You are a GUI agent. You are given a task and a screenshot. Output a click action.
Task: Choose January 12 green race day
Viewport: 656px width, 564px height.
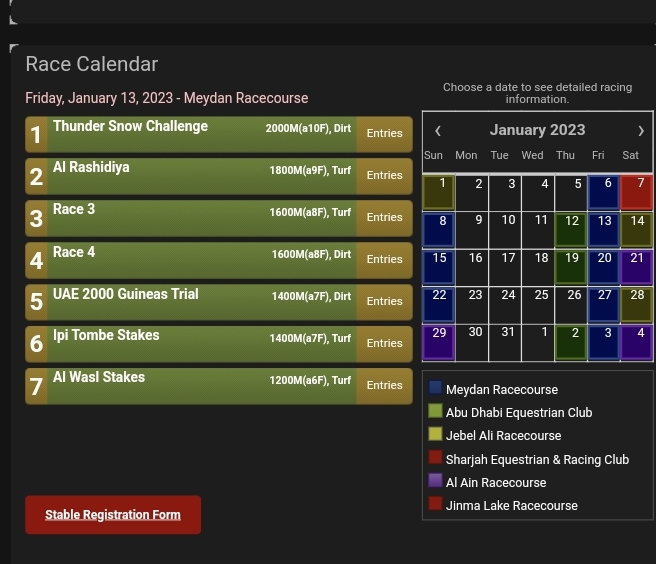click(x=571, y=230)
